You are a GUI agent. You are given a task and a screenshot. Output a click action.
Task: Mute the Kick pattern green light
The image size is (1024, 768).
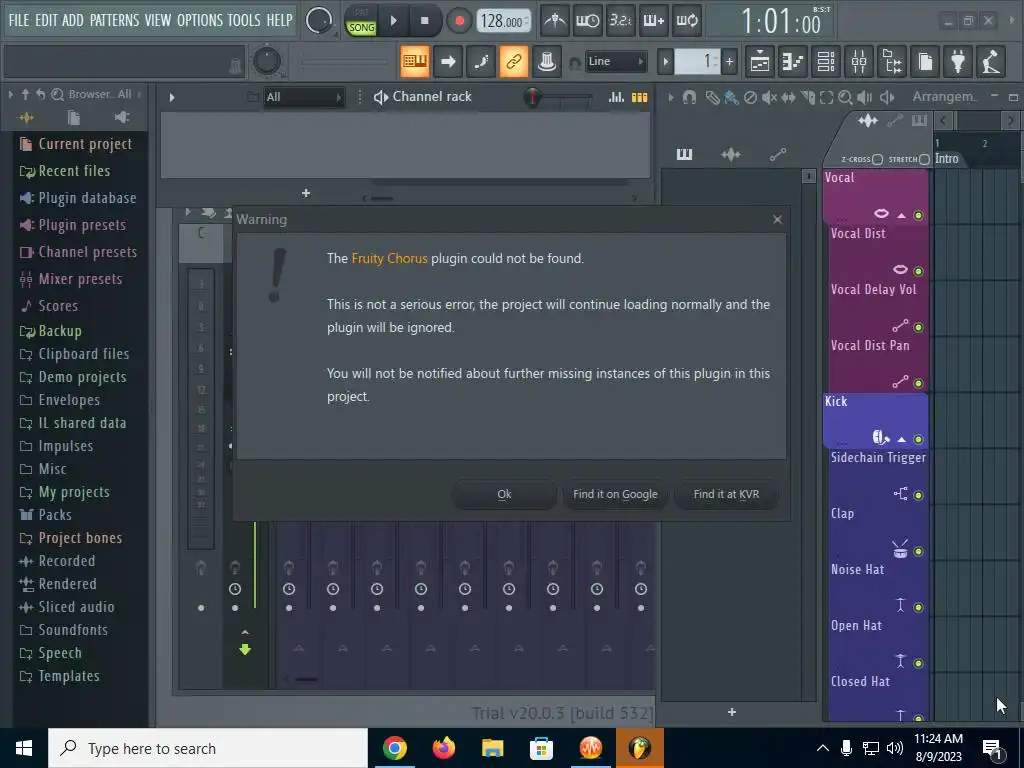[x=918, y=440]
